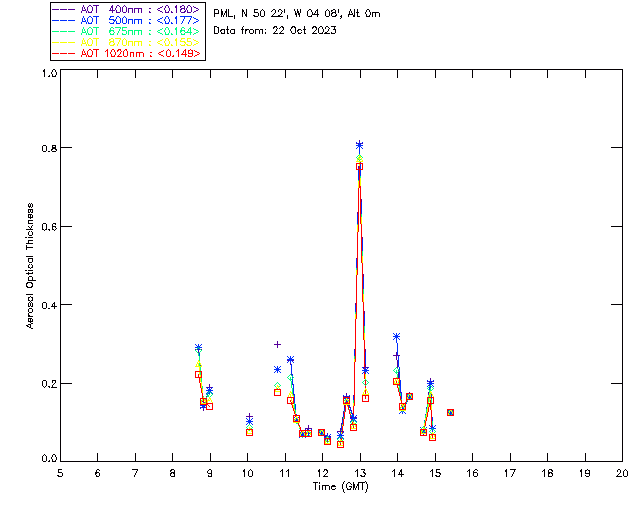Click the 0.6 y-axis tick label
The image size is (640, 512).
point(49,227)
